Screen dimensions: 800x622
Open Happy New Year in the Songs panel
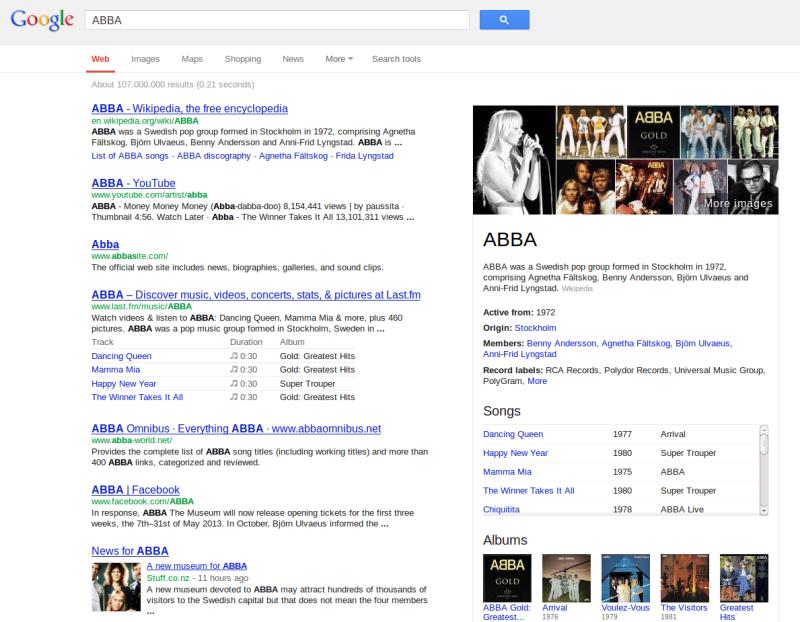[x=515, y=453]
